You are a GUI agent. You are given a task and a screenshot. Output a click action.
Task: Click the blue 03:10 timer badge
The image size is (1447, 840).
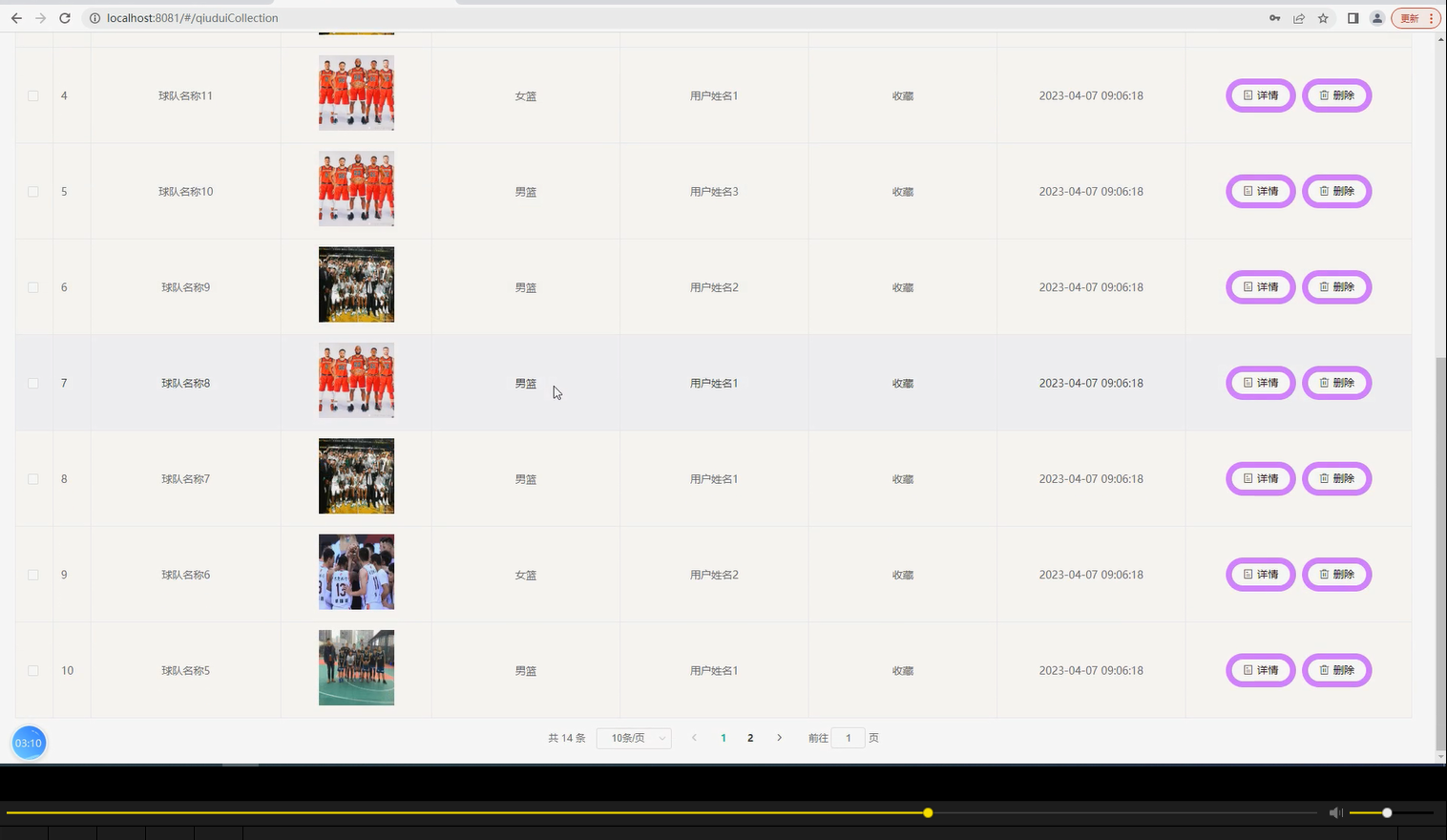pyautogui.click(x=29, y=743)
